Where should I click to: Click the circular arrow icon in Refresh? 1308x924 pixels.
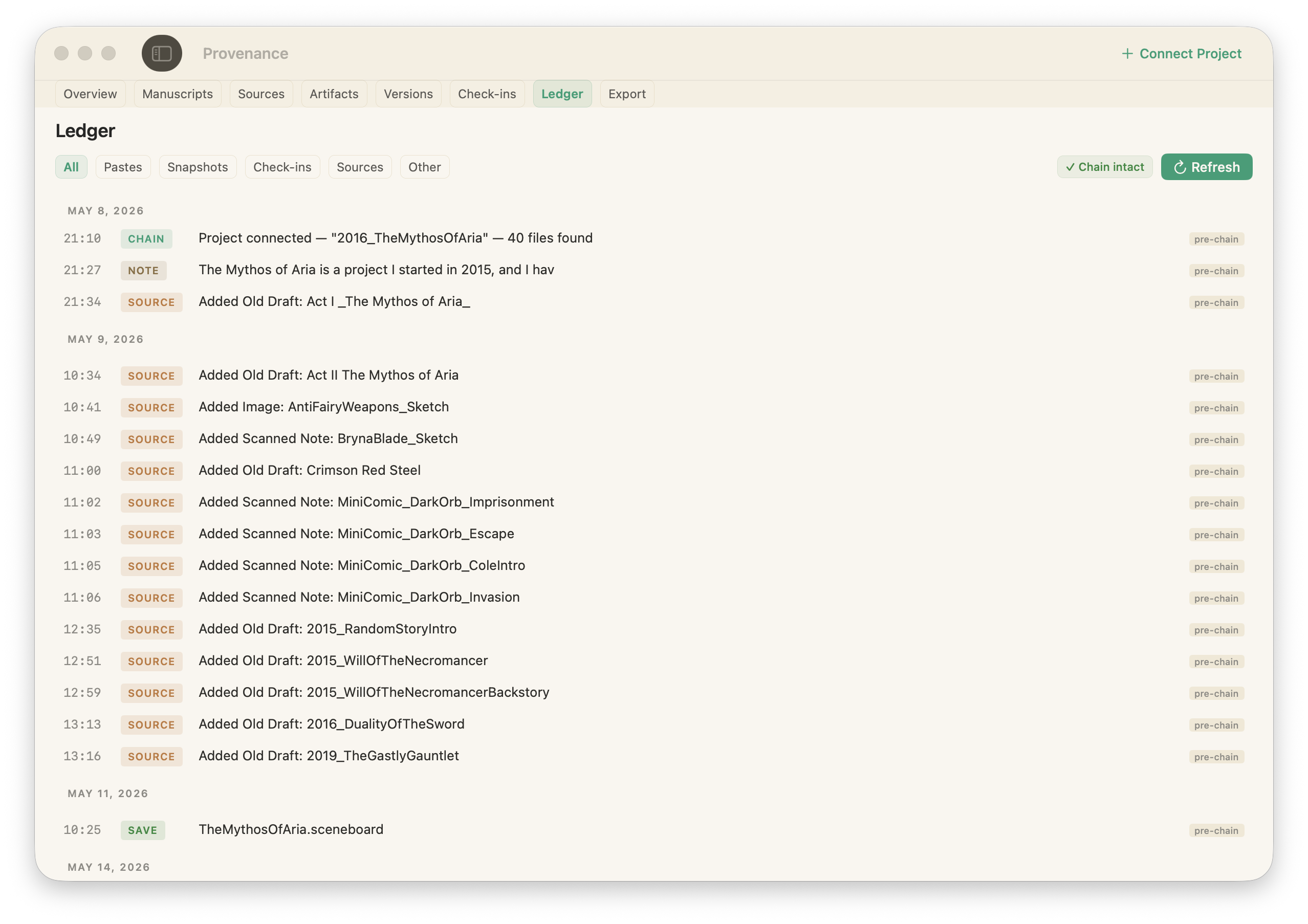(1180, 167)
